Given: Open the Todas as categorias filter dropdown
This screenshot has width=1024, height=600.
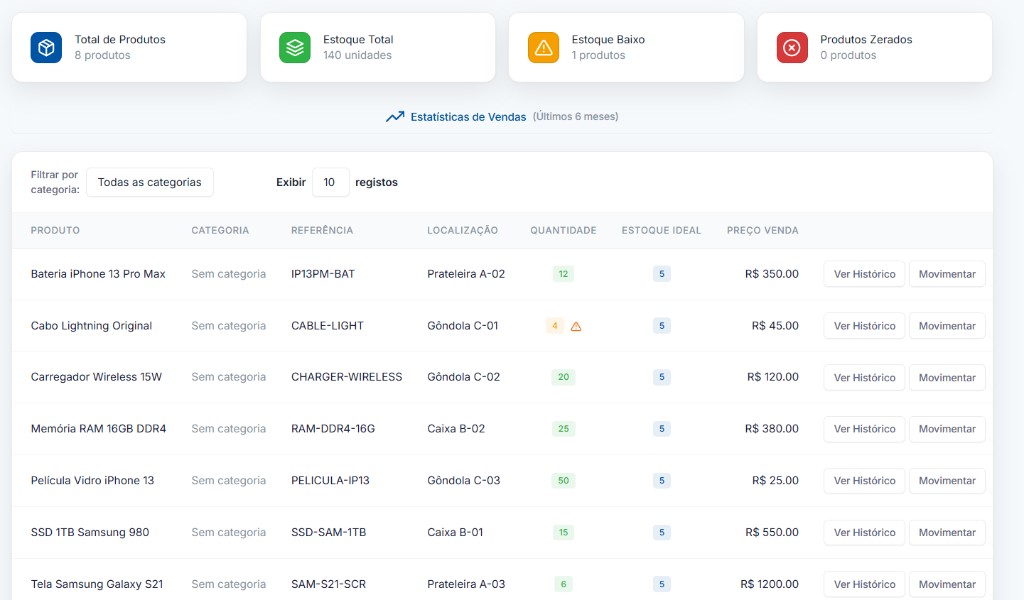Looking at the screenshot, I should pyautogui.click(x=150, y=182).
